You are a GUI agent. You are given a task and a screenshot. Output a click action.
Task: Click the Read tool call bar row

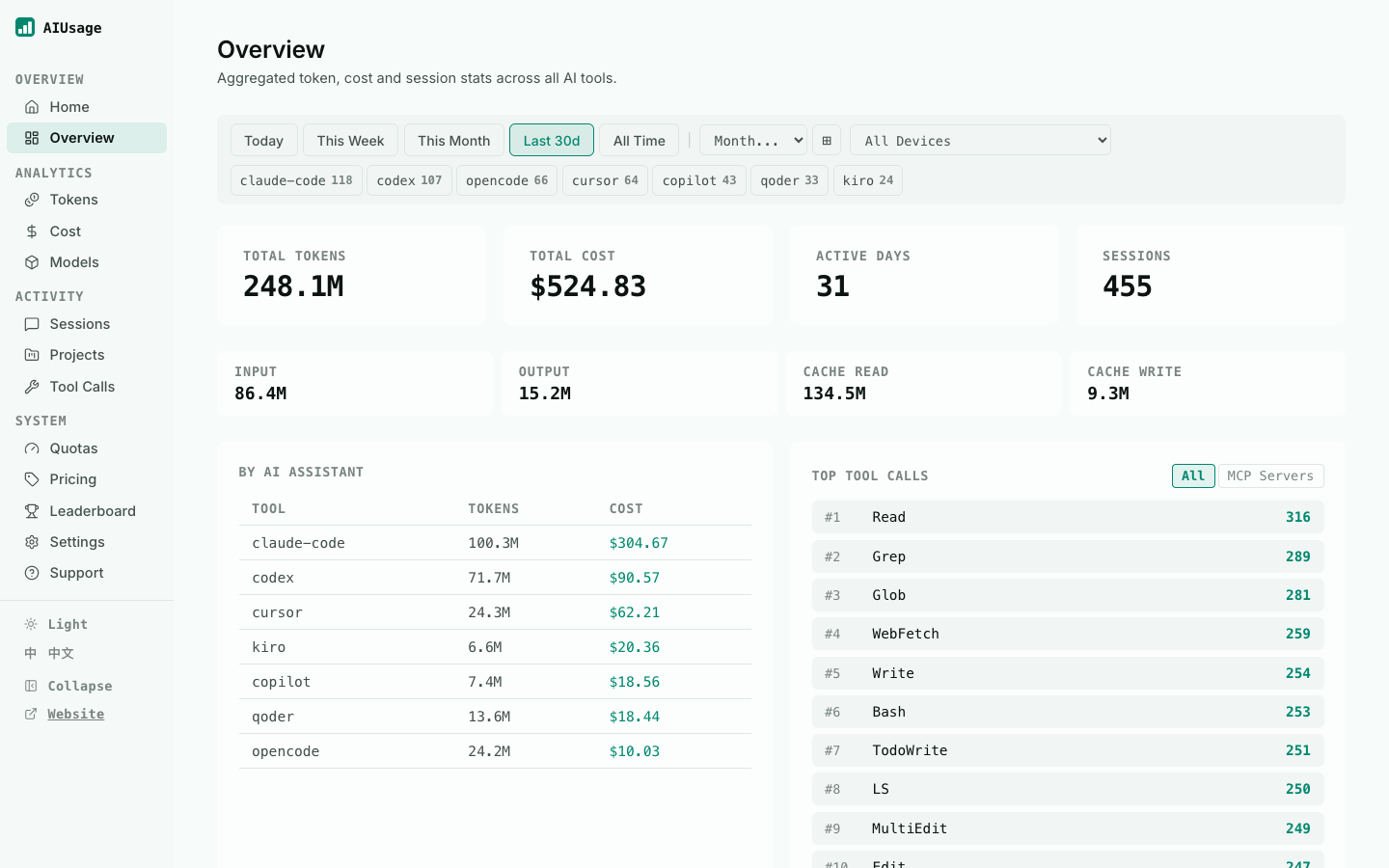coord(1068,517)
